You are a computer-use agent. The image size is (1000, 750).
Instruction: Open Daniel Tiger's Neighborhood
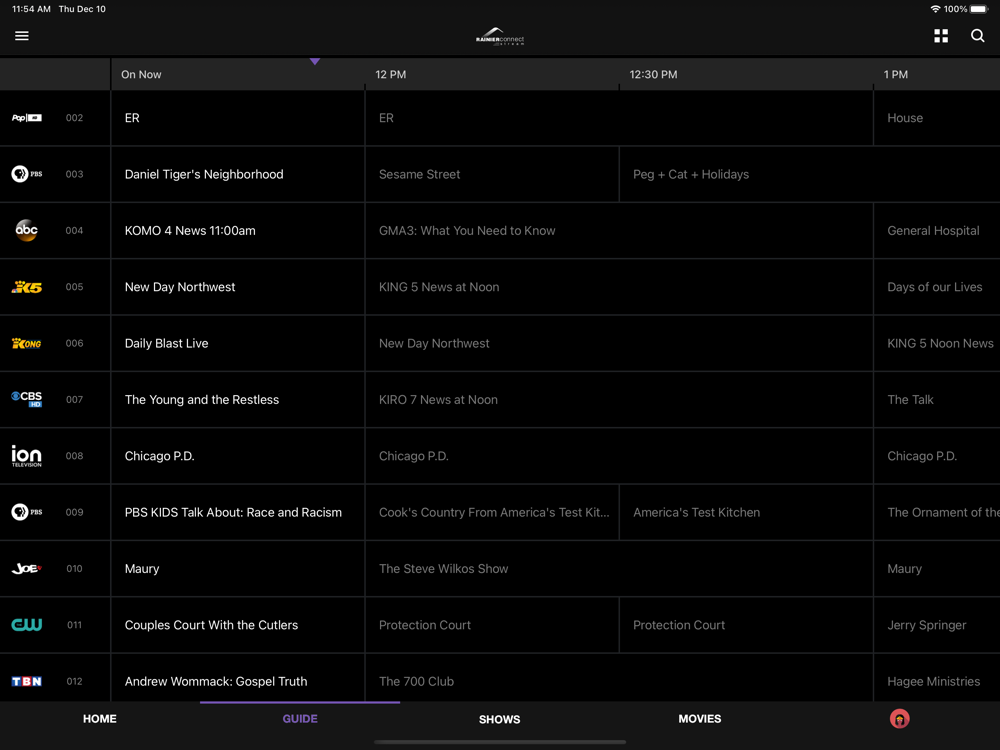pyautogui.click(x=238, y=174)
